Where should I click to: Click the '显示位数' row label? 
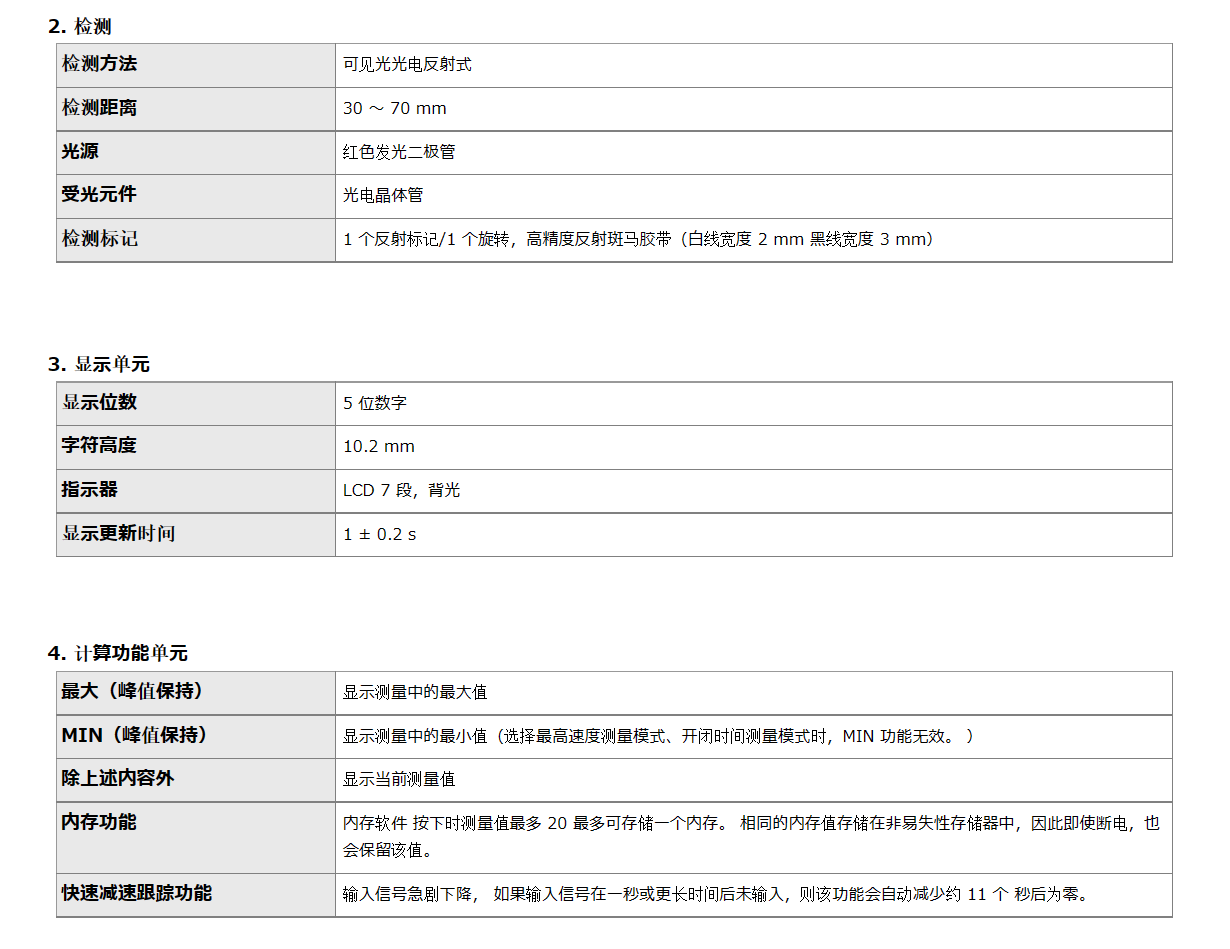[x=99, y=402]
